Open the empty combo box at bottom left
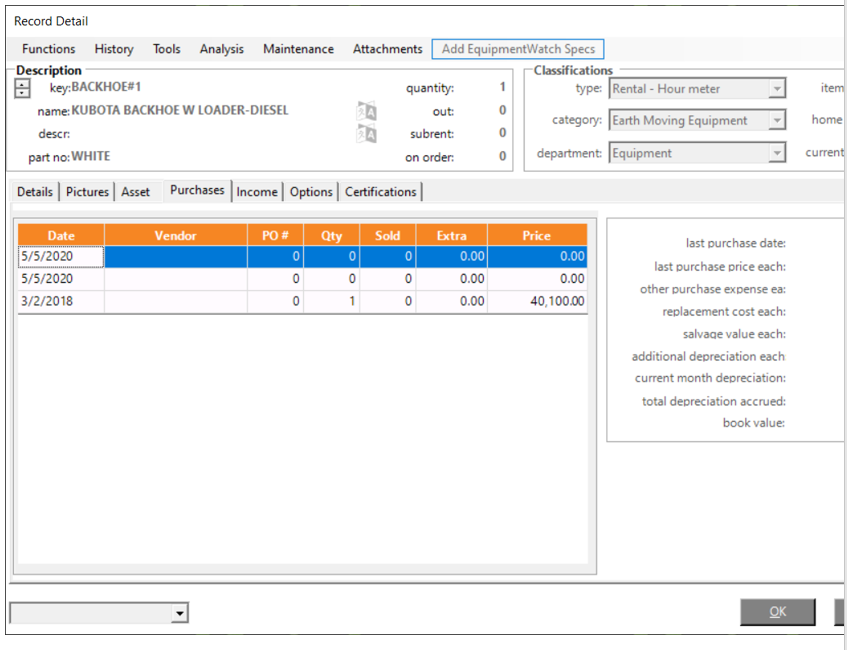 179,613
